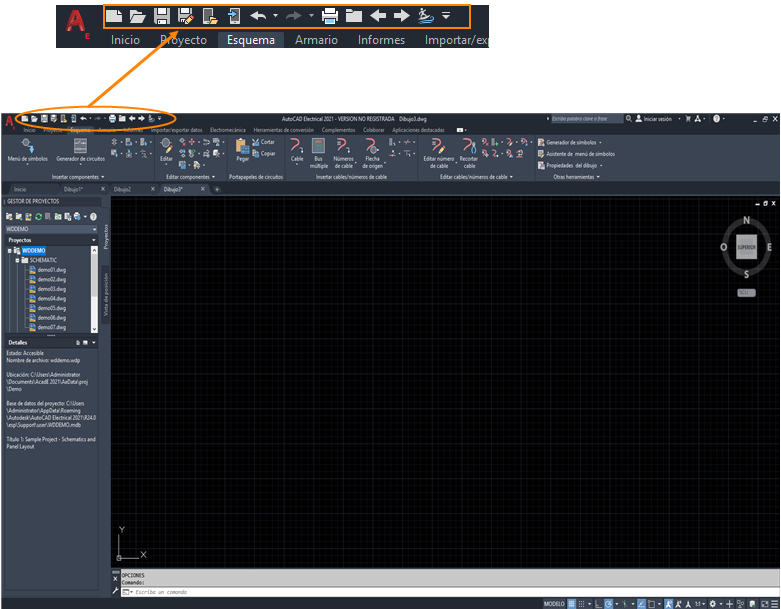This screenshot has width=781, height=609.
Task: Open the Generador de símbolos tool
Action: pyautogui.click(x=569, y=142)
